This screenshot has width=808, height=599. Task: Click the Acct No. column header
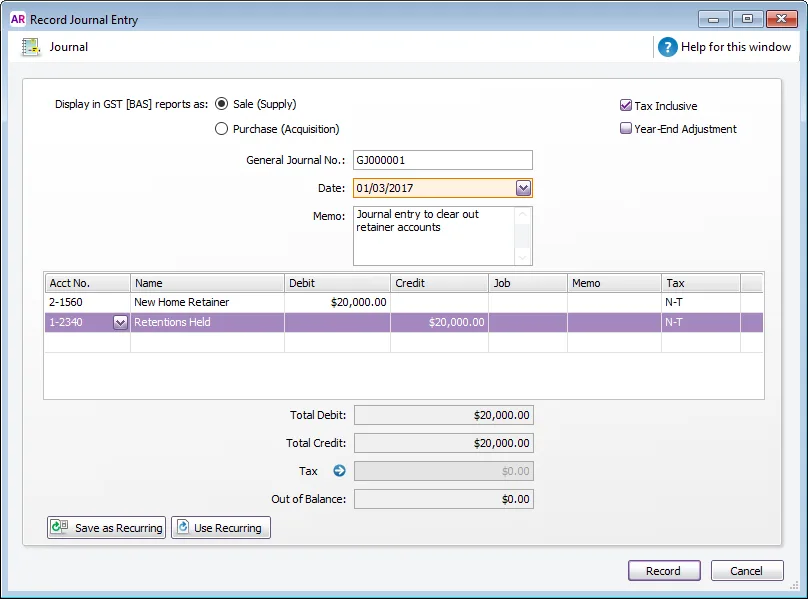tap(87, 283)
